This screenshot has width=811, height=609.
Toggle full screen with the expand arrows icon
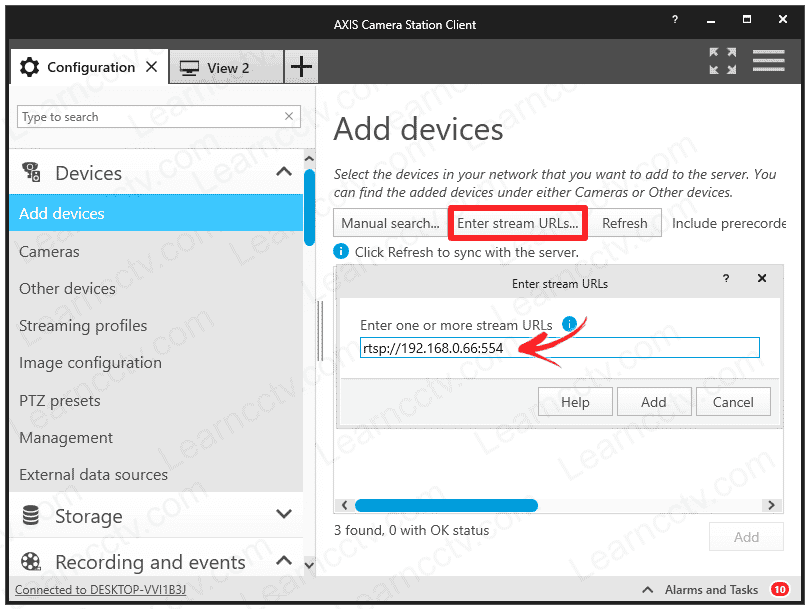coord(723,61)
